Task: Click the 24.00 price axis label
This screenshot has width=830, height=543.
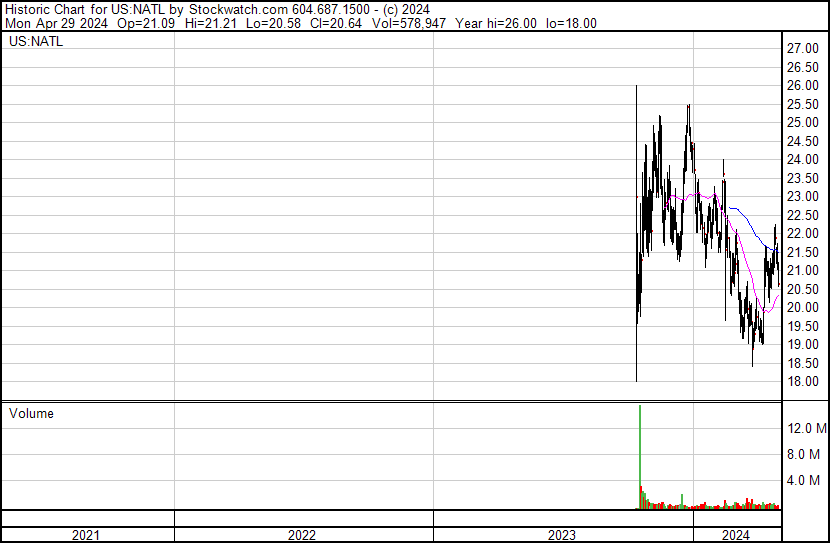Action: 802,160
